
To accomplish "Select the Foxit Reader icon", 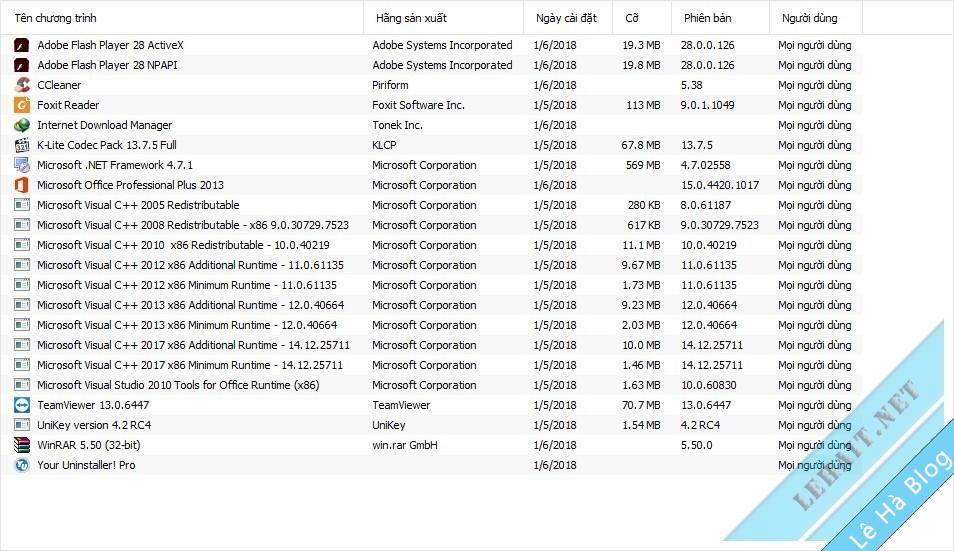I will 22,105.
